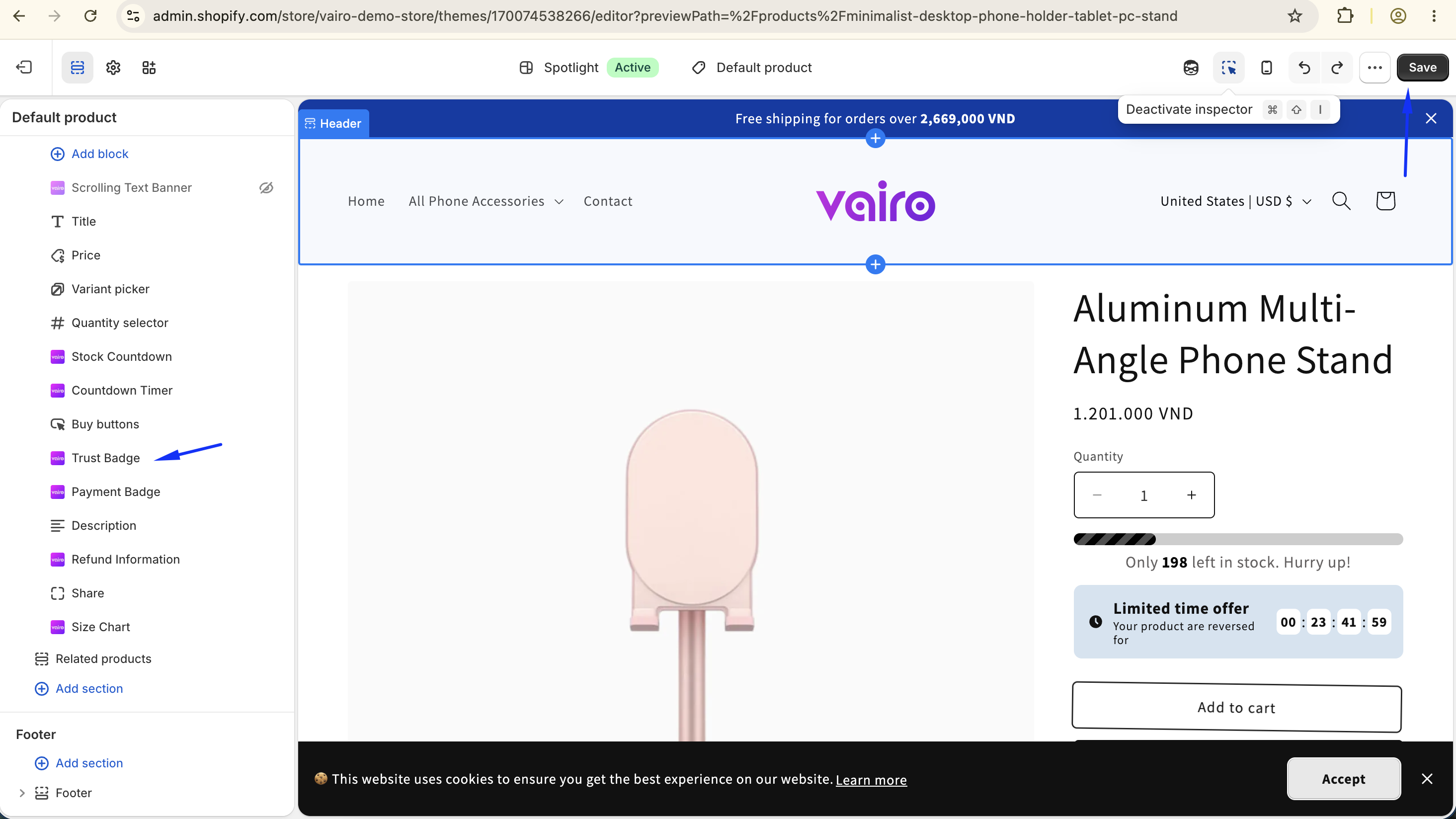Viewport: 1456px width, 819px height.
Task: Expand the Footer section chevron
Action: coord(22,793)
